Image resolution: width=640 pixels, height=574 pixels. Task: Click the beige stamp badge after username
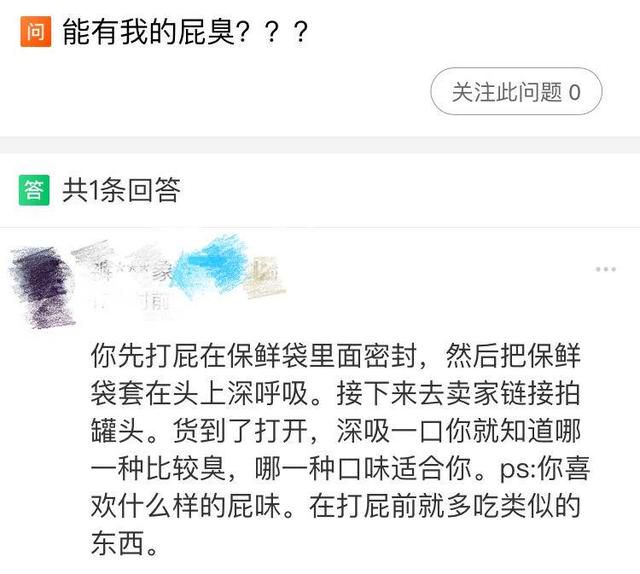click(x=264, y=276)
